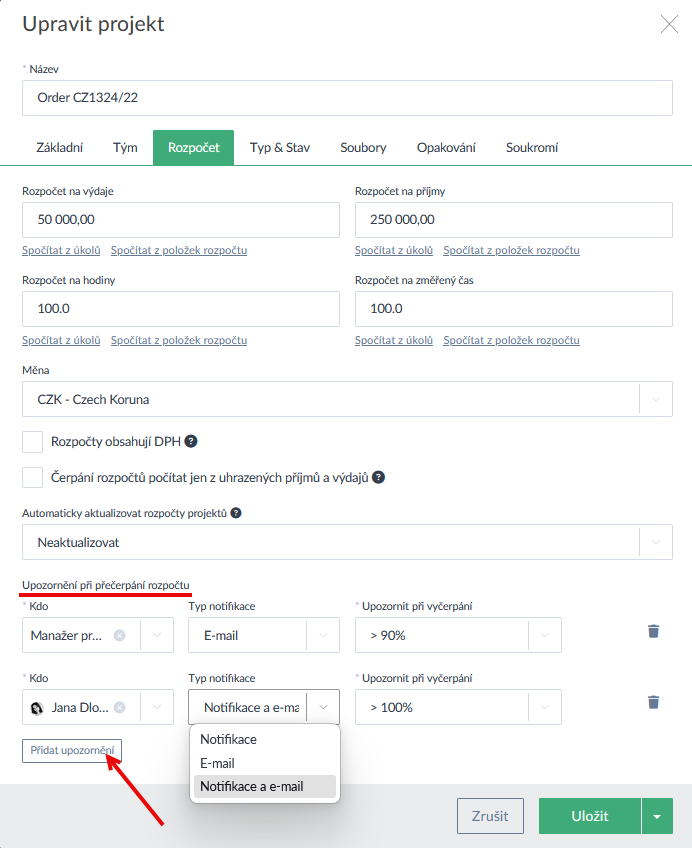This screenshot has height=848, width=692.
Task: Choose E-mail from notification type list
Action: click(217, 763)
